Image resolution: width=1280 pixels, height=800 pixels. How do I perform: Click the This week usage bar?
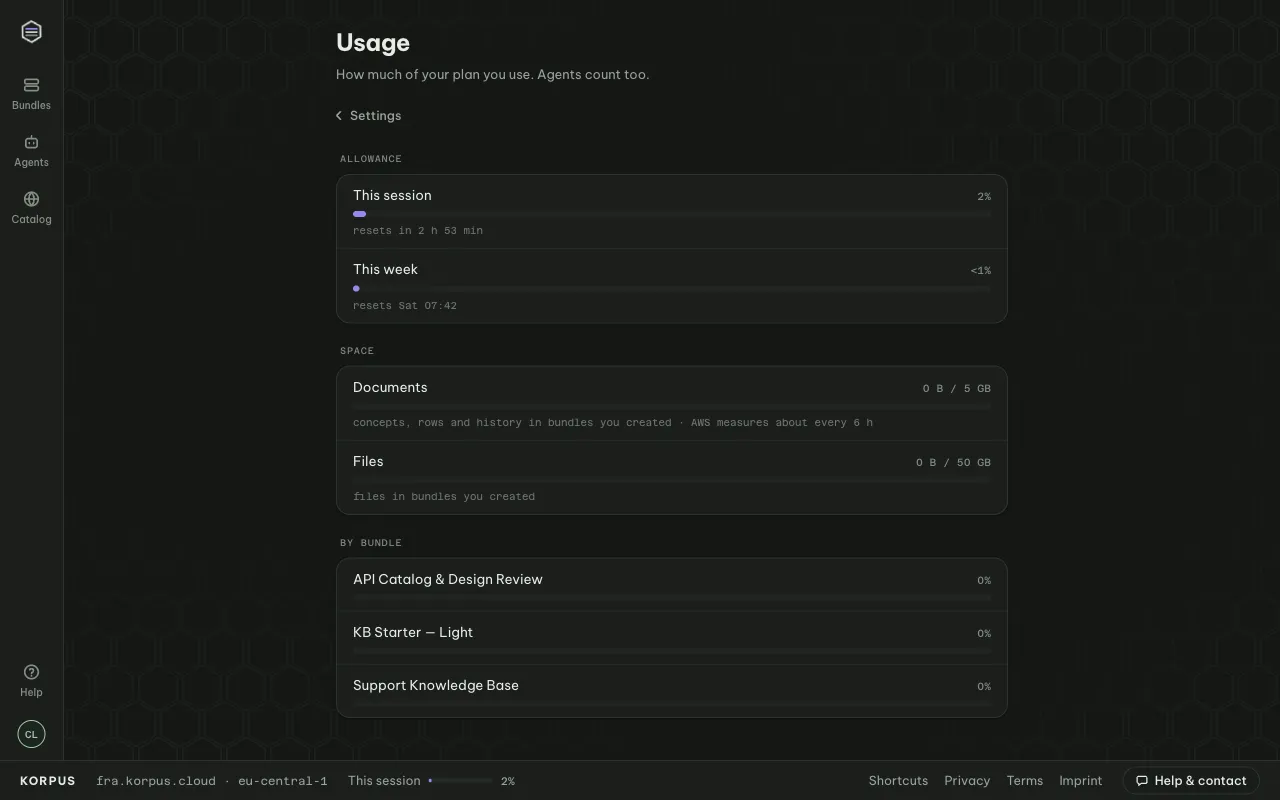672,288
